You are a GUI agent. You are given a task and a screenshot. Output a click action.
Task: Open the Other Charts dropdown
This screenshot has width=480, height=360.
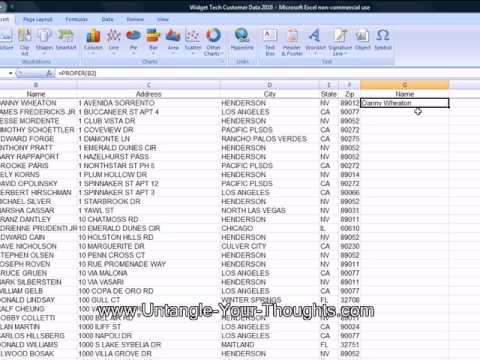[x=213, y=42]
